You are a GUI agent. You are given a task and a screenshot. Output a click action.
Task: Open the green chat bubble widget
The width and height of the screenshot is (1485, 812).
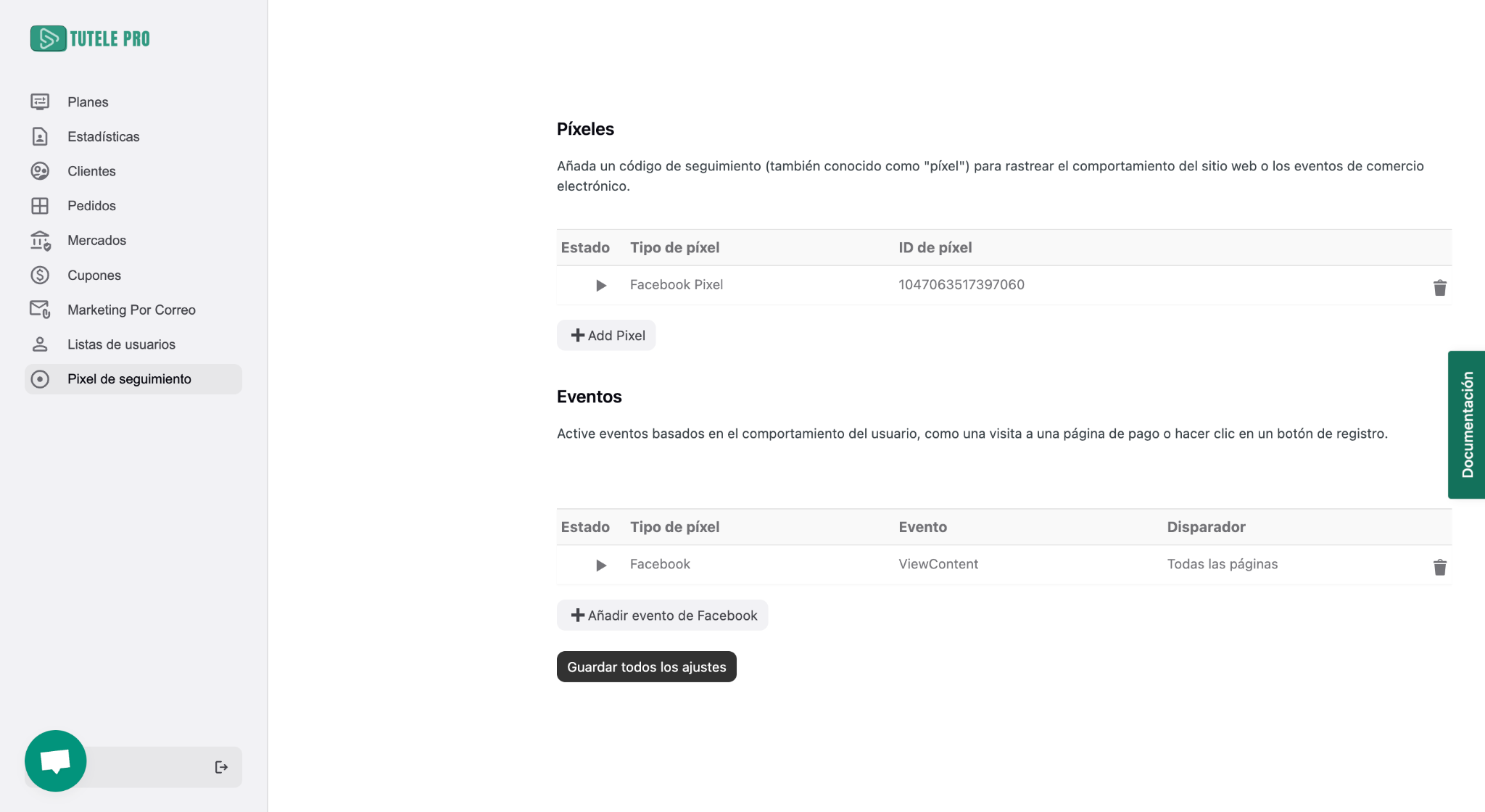point(55,761)
